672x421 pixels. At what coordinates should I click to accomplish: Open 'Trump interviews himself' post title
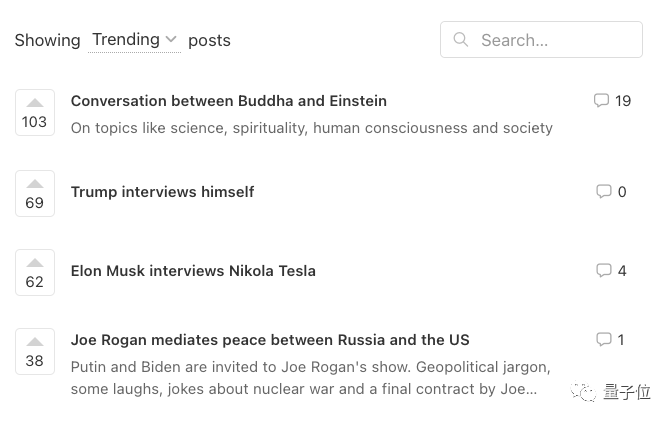[162, 192]
